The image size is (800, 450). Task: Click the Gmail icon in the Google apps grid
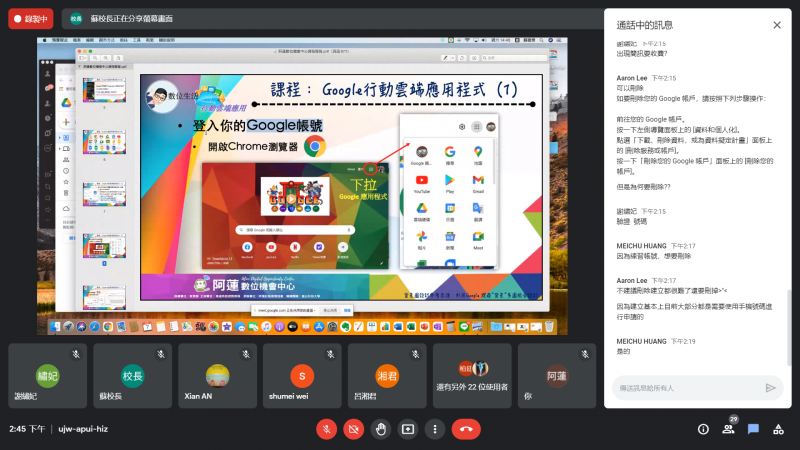coord(478,180)
